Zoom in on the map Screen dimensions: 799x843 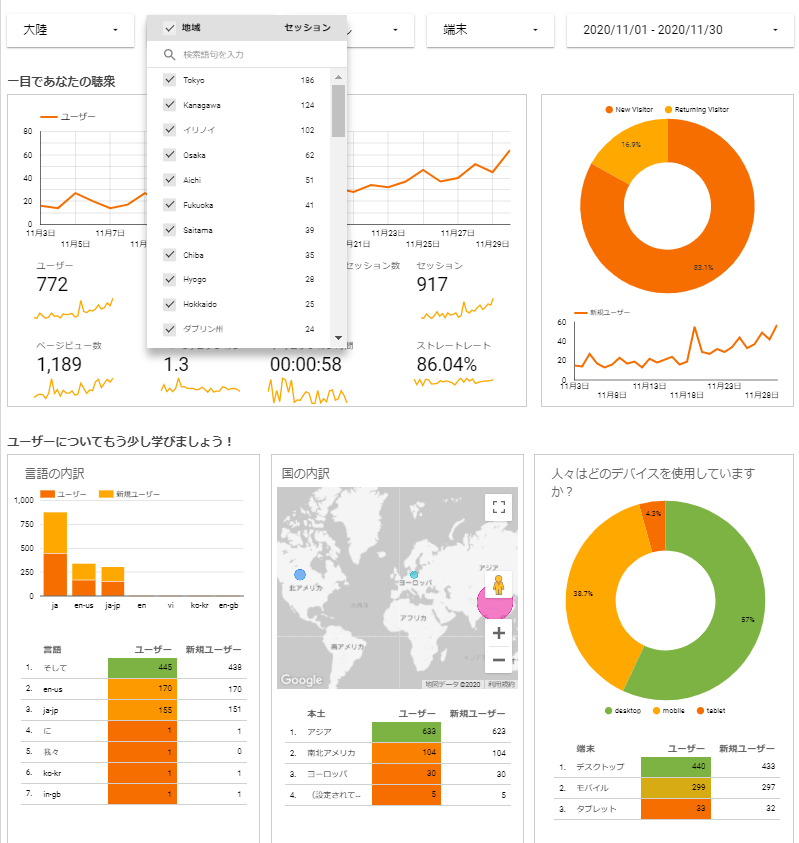pos(498,633)
